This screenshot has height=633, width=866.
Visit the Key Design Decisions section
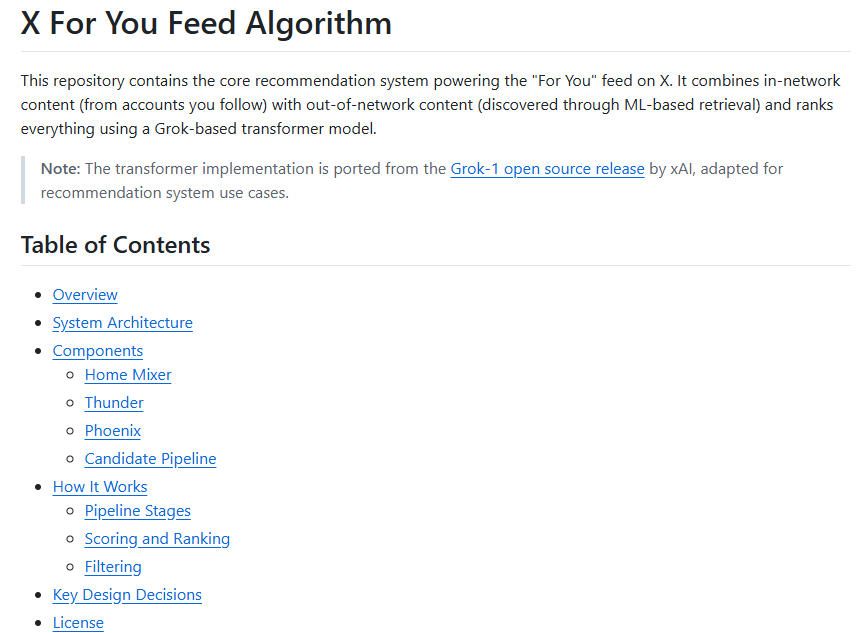point(127,595)
